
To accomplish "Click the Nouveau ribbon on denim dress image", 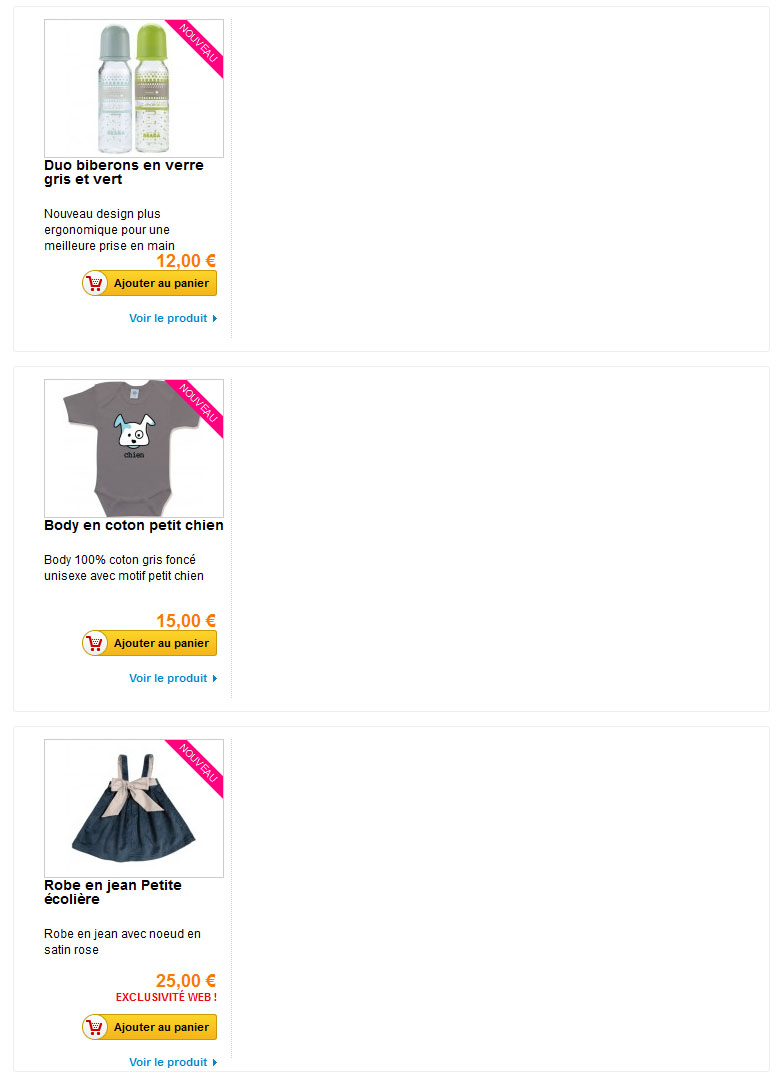I will 199,765.
